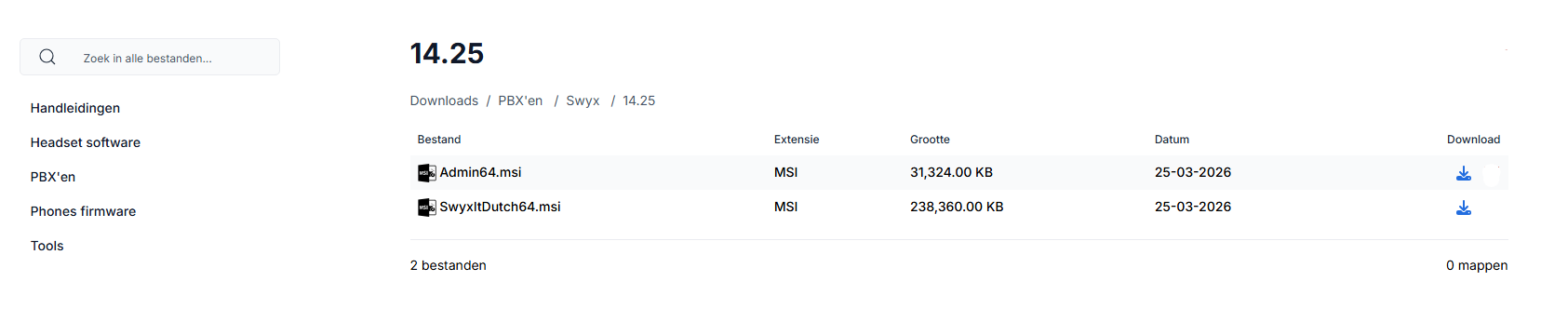Select the size value 31,324.00 KB
The image size is (1568, 335).
click(951, 172)
